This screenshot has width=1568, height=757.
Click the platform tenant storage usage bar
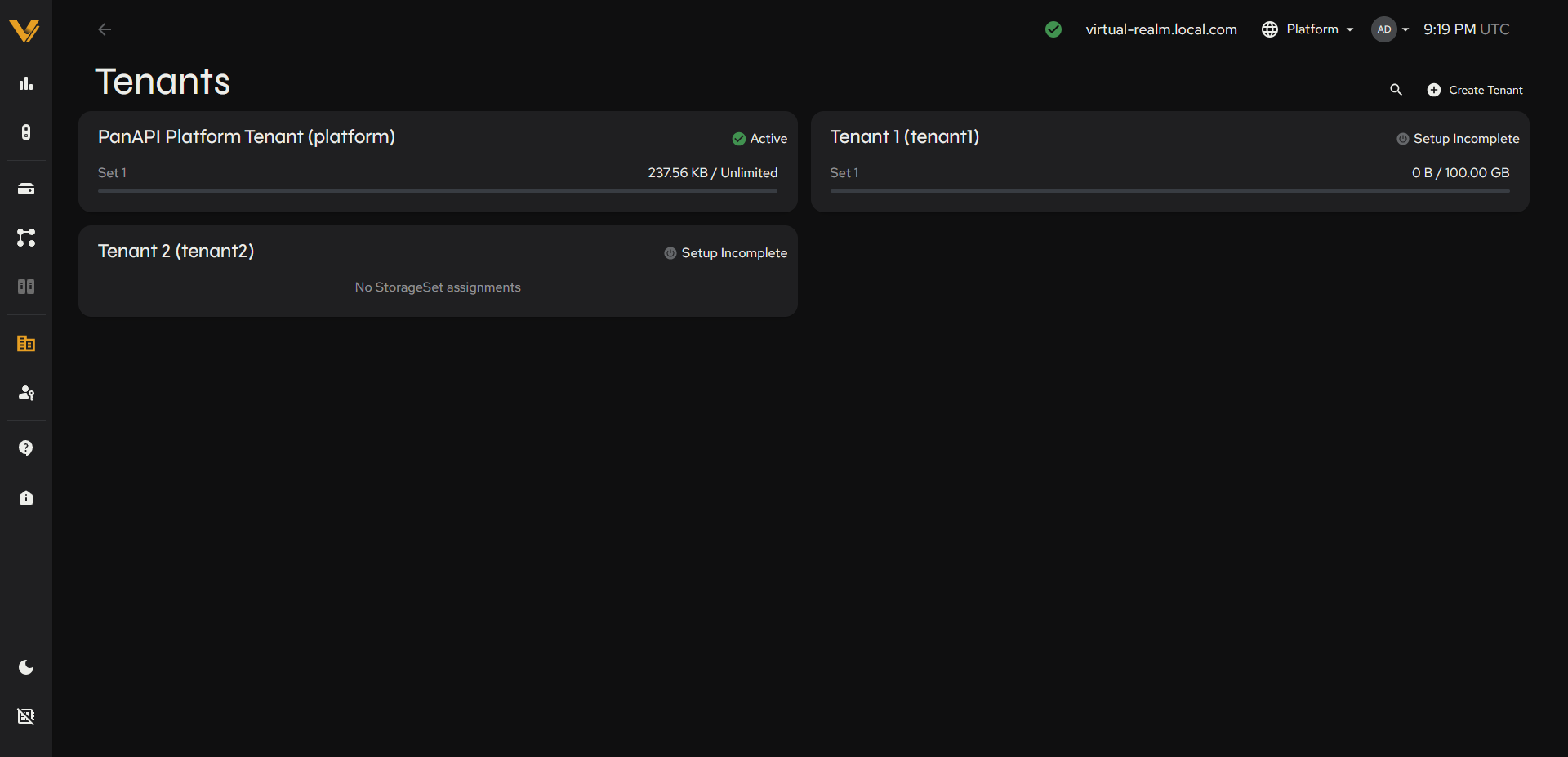pyautogui.click(x=438, y=191)
